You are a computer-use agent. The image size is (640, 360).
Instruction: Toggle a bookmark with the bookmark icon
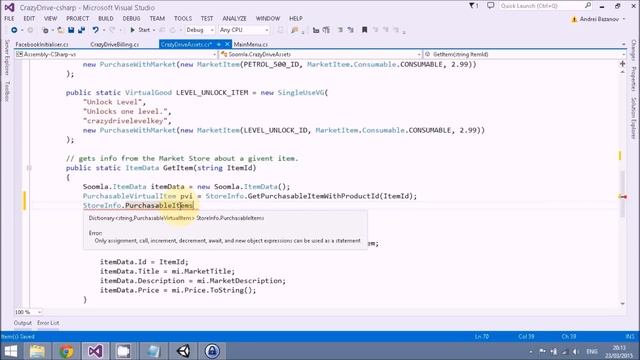364,30
